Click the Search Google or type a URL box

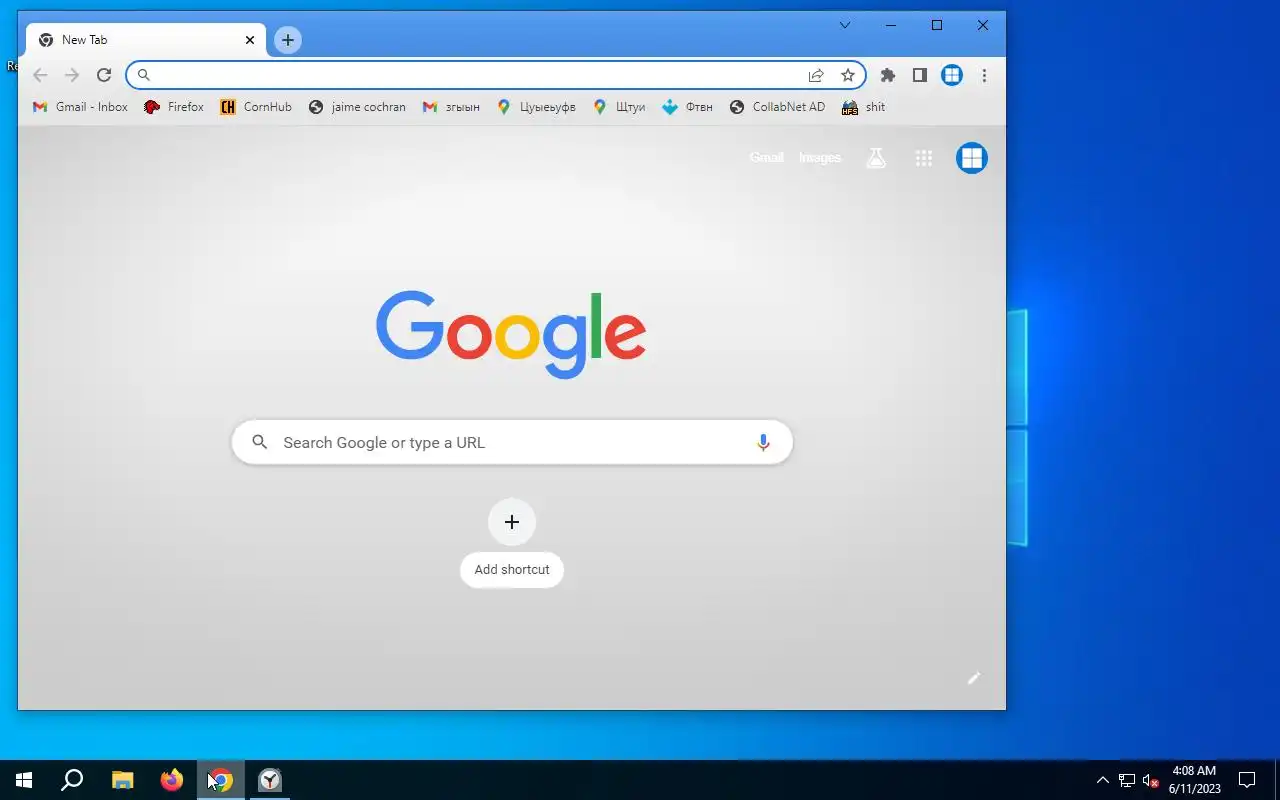(512, 442)
